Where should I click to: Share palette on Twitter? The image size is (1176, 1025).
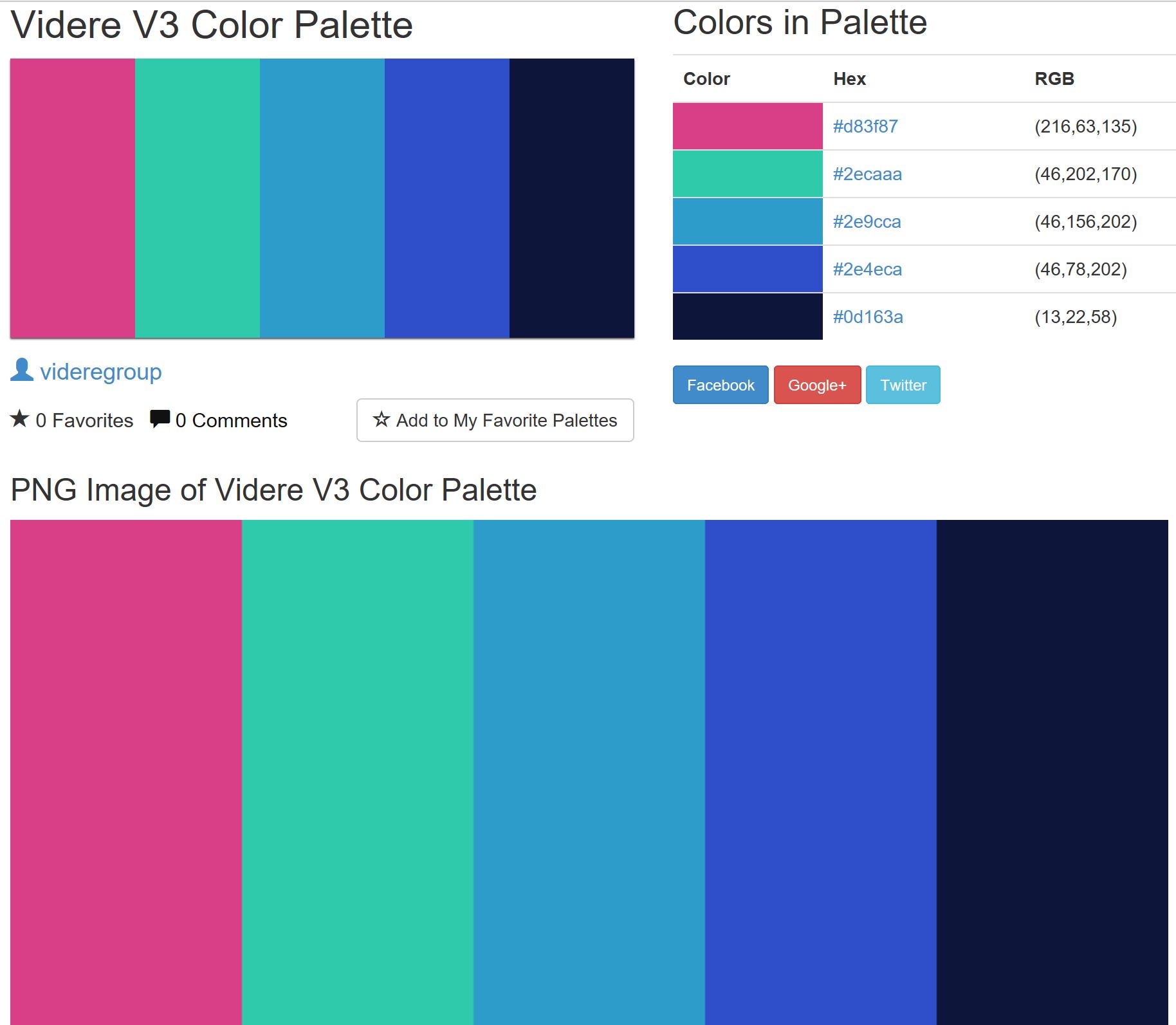pyautogui.click(x=903, y=385)
